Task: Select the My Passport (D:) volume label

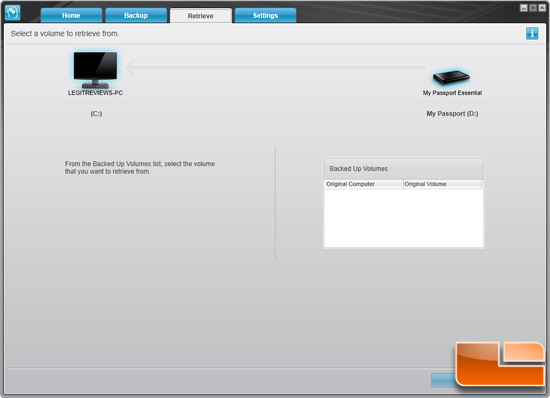Action: [452, 114]
